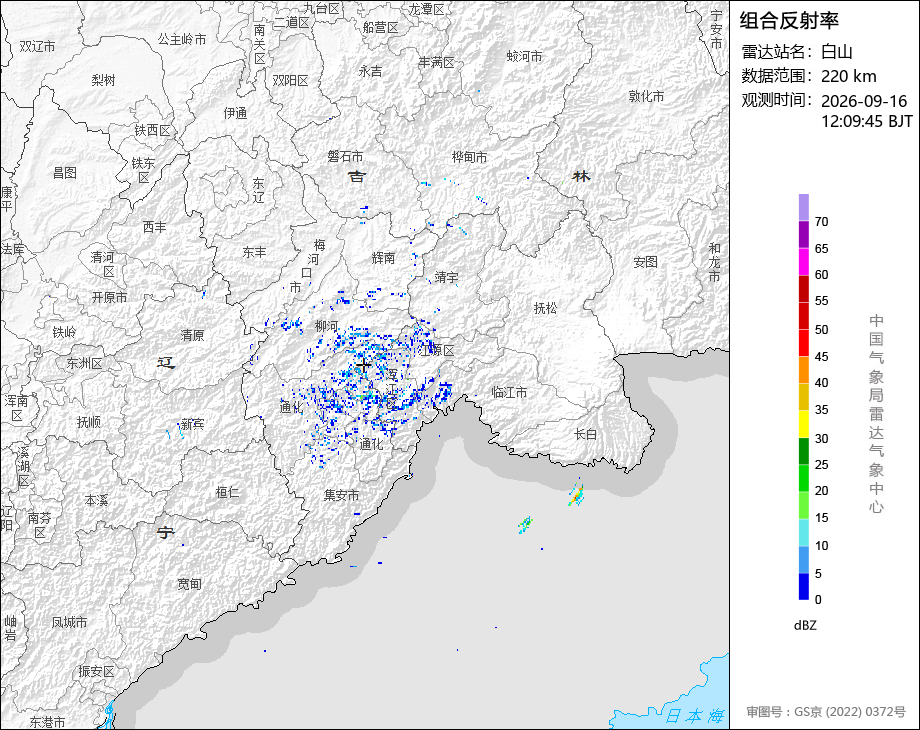The height and width of the screenshot is (730, 920).
Task: Click the 宽甸 map label
Action: click(190, 584)
